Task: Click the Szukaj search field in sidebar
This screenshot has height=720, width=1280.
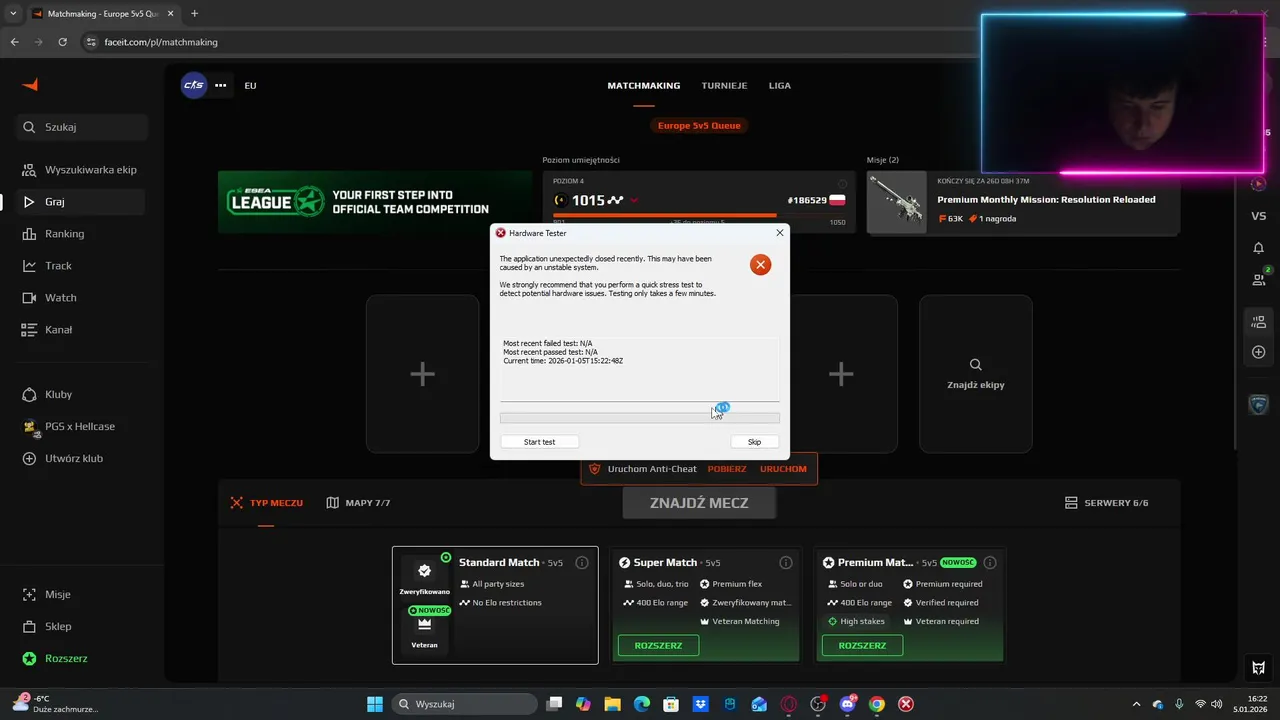Action: 82,127
